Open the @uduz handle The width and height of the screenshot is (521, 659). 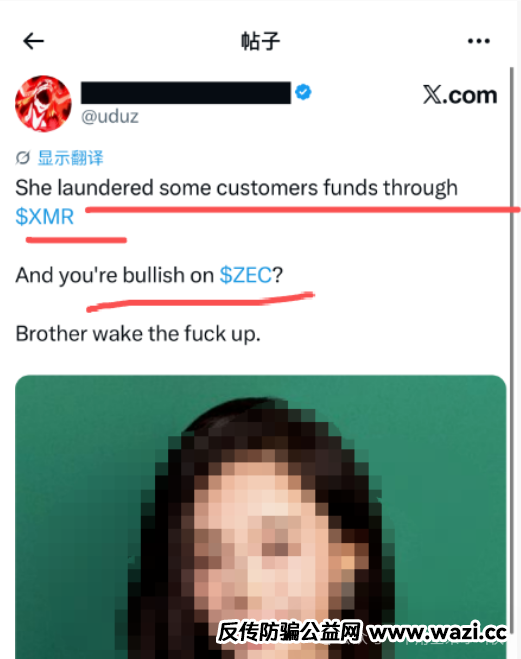pyautogui.click(x=110, y=116)
